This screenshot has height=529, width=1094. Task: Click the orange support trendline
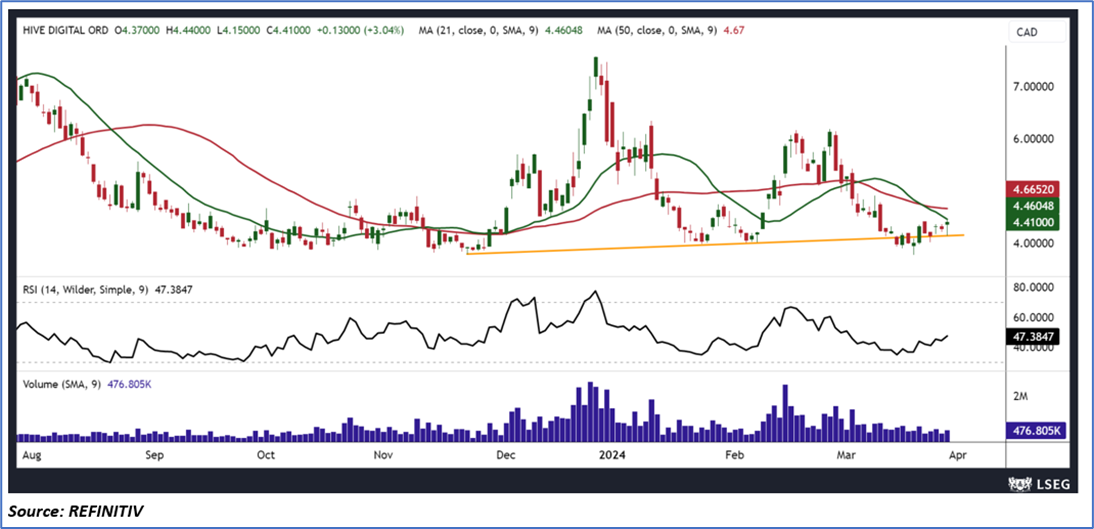pyautogui.click(x=715, y=244)
